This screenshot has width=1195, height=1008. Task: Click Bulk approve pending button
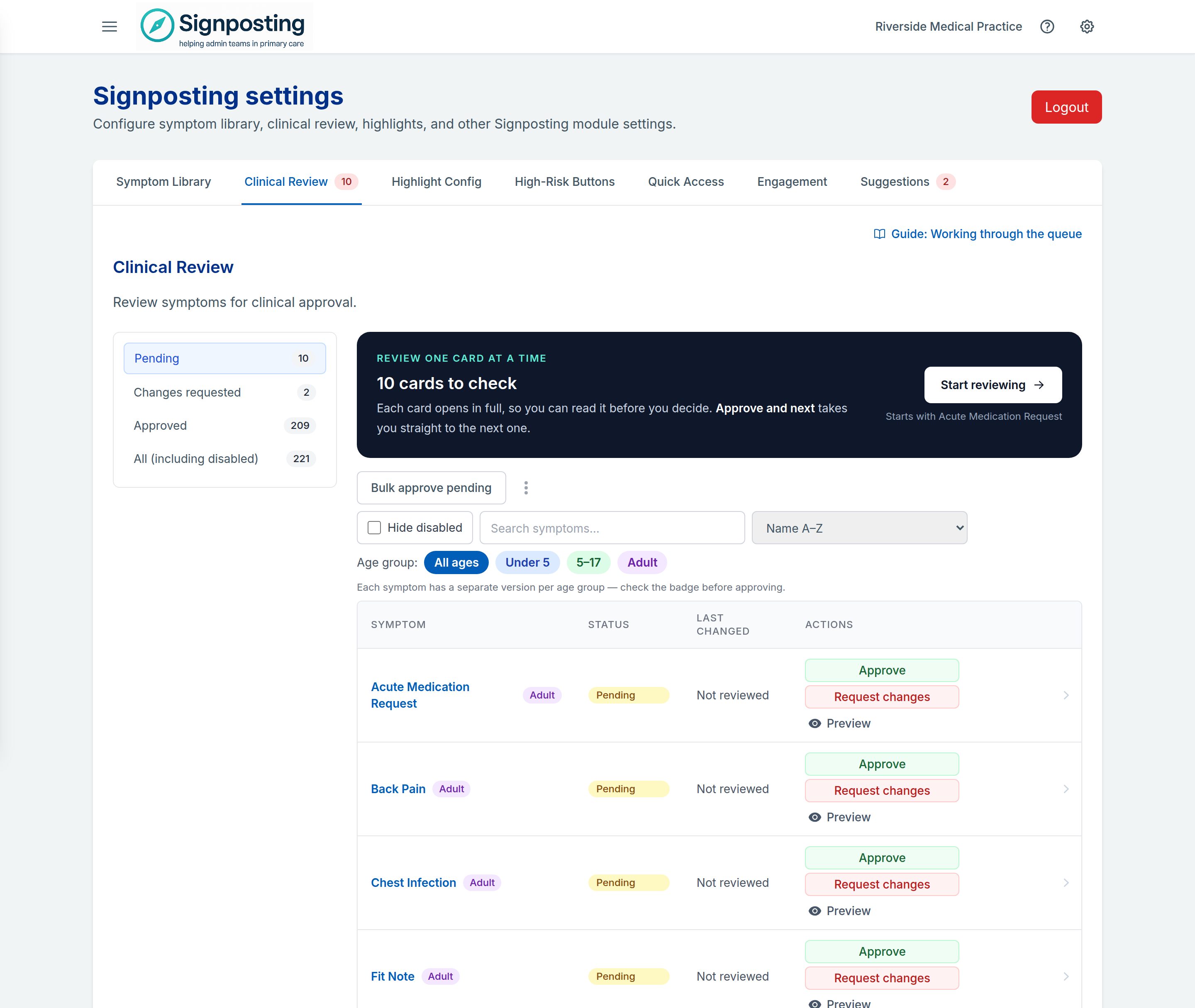point(432,488)
